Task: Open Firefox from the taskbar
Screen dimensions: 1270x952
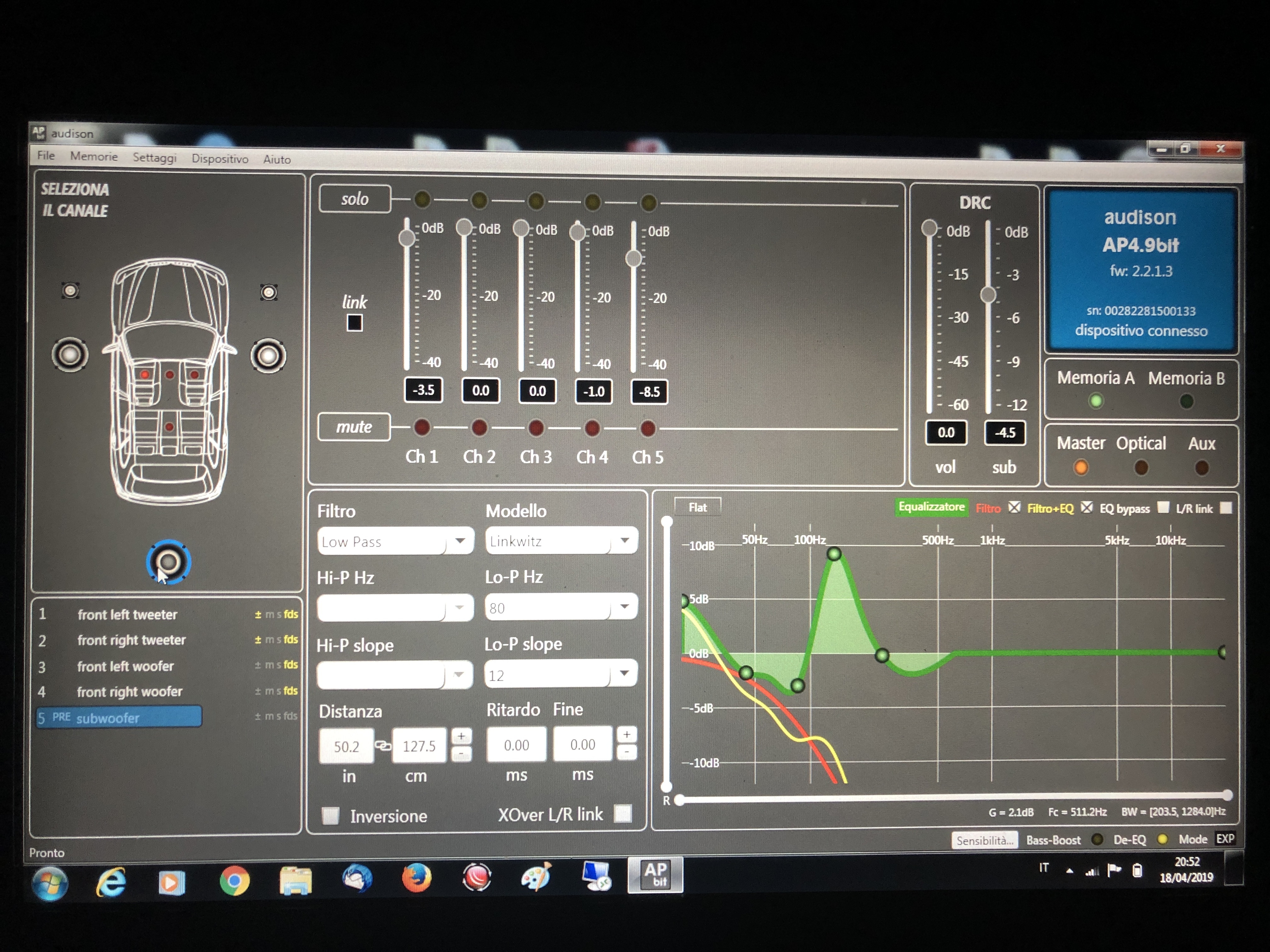Action: pos(416,878)
